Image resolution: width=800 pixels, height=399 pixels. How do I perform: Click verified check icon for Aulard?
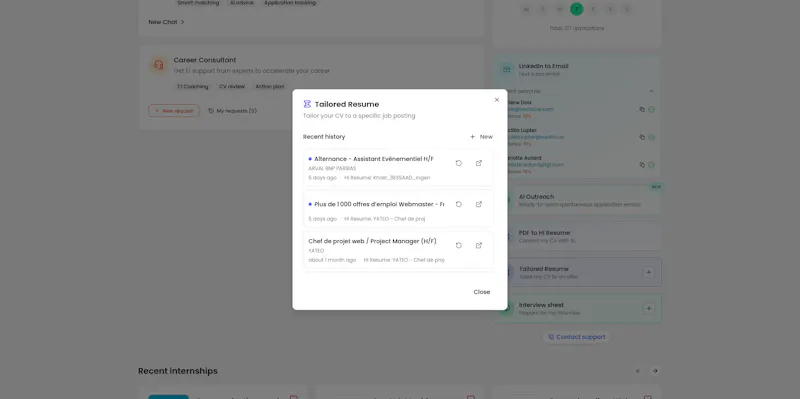point(652,165)
